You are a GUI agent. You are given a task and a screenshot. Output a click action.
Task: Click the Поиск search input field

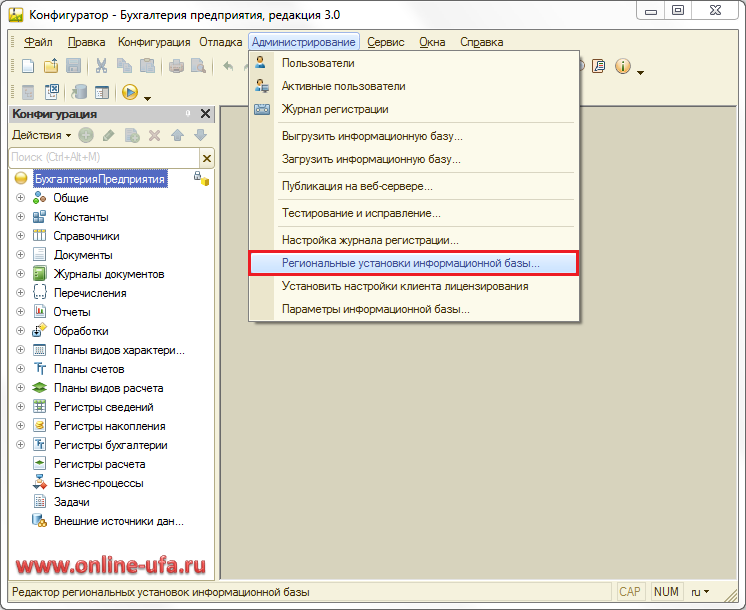[x=105, y=157]
